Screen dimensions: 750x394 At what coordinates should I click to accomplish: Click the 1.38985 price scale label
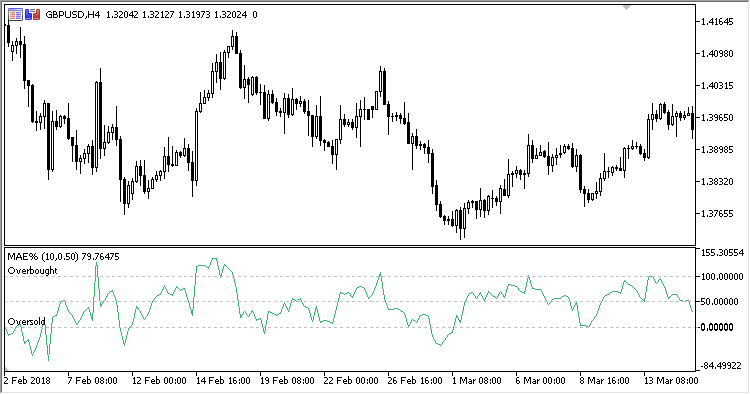(717, 150)
